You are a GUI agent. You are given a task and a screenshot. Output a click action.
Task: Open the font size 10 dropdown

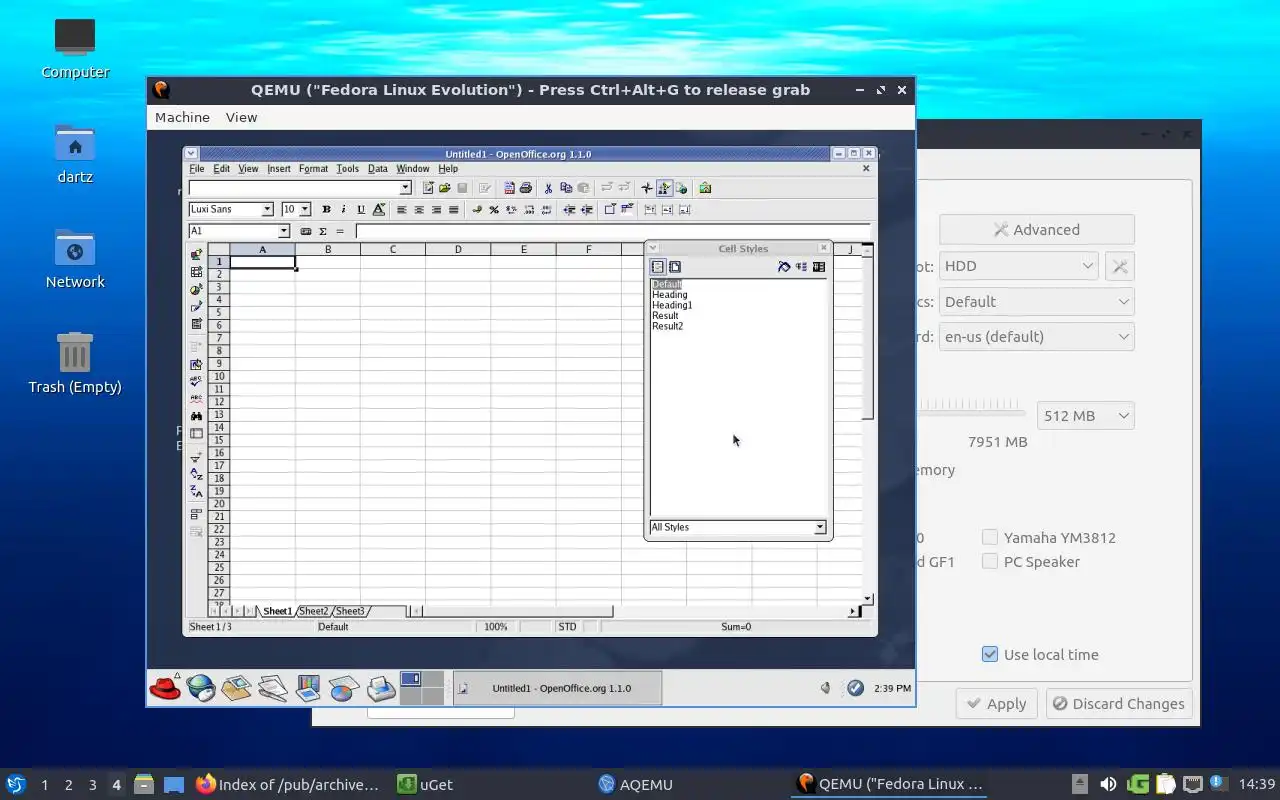coord(304,209)
